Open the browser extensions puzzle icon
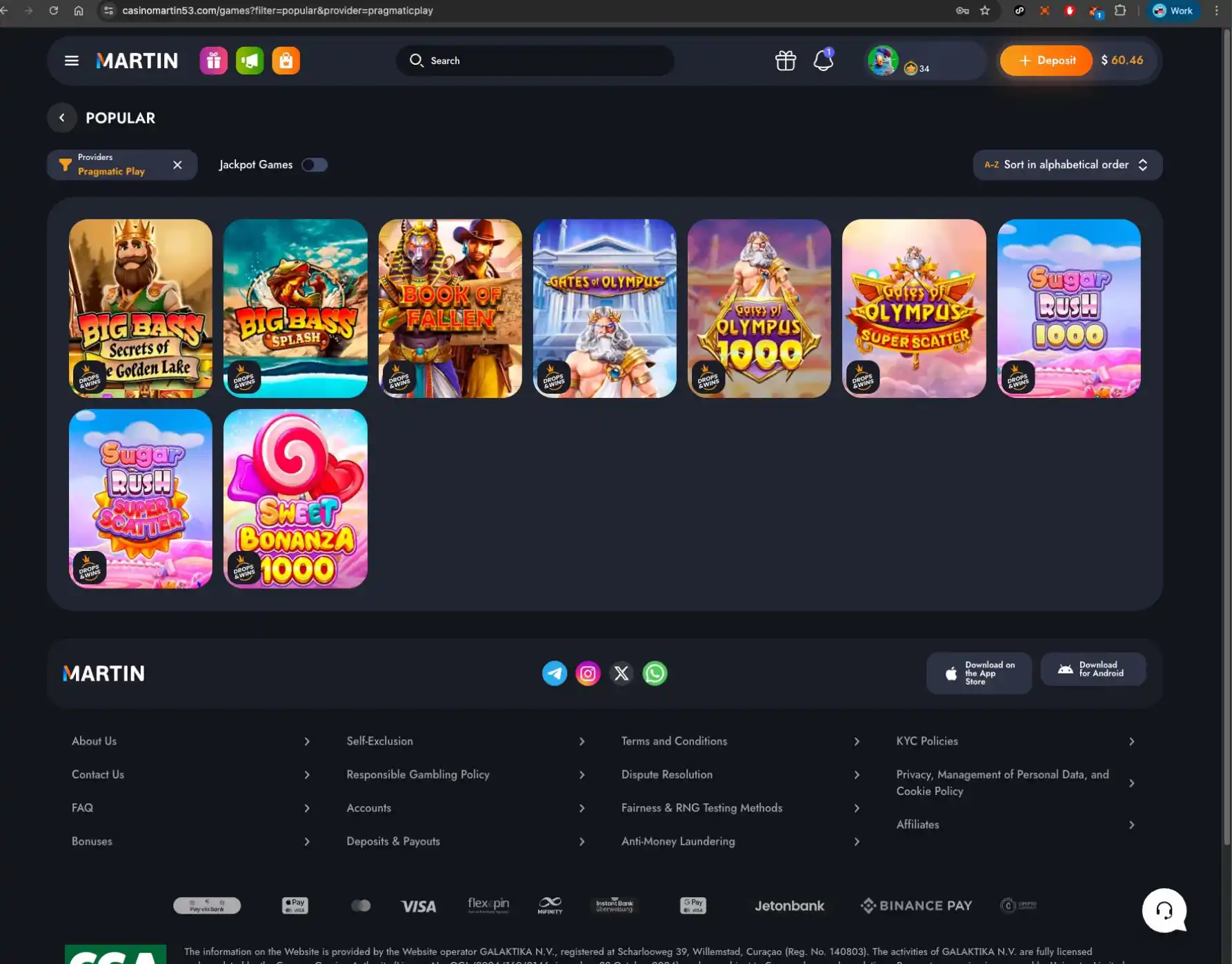 (1120, 10)
